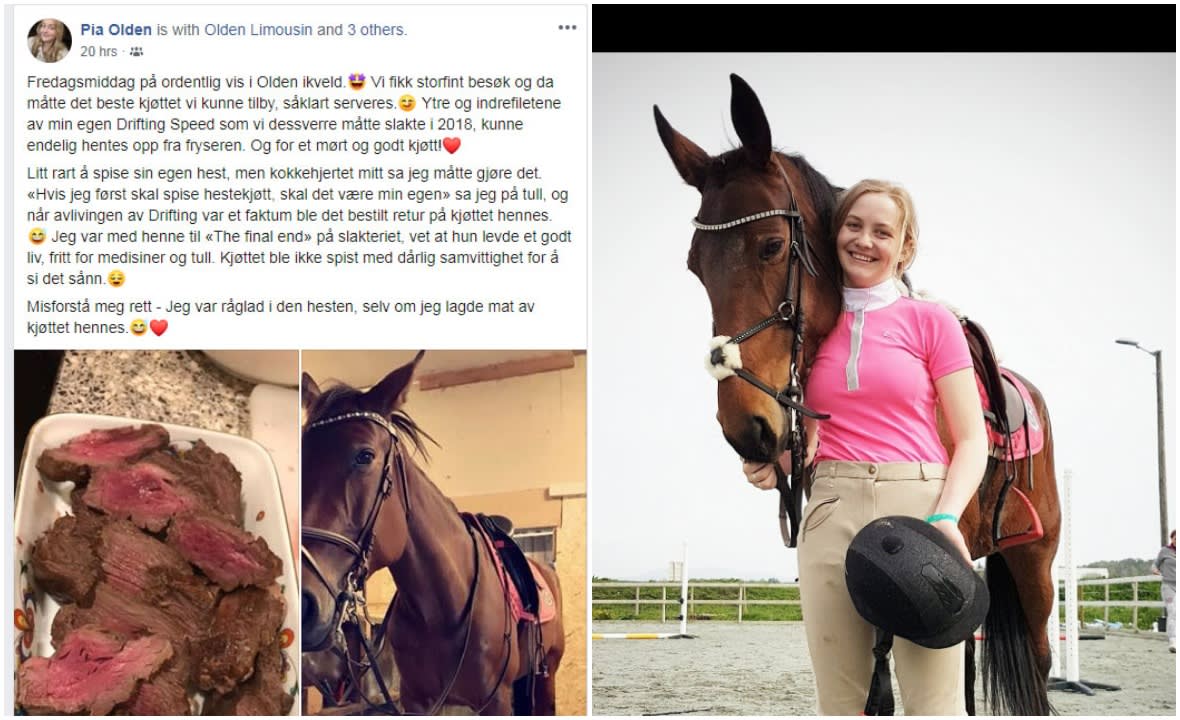Click the black bar above the right photo
Image resolution: width=1180 pixels, height=720 pixels.
(883, 28)
